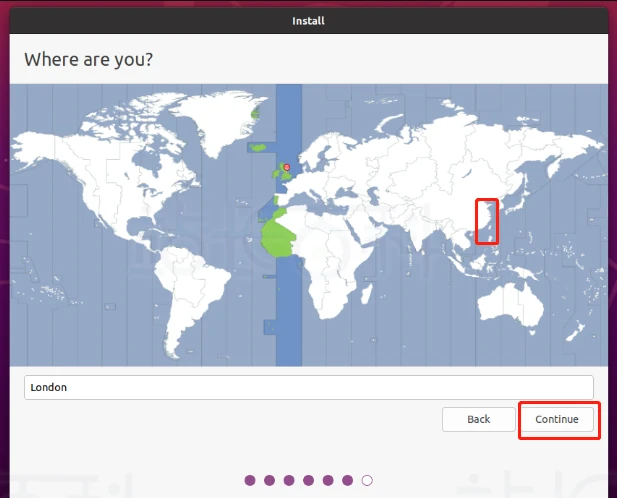This screenshot has width=617, height=498.
Task: Go back with the Back button
Action: click(x=478, y=419)
